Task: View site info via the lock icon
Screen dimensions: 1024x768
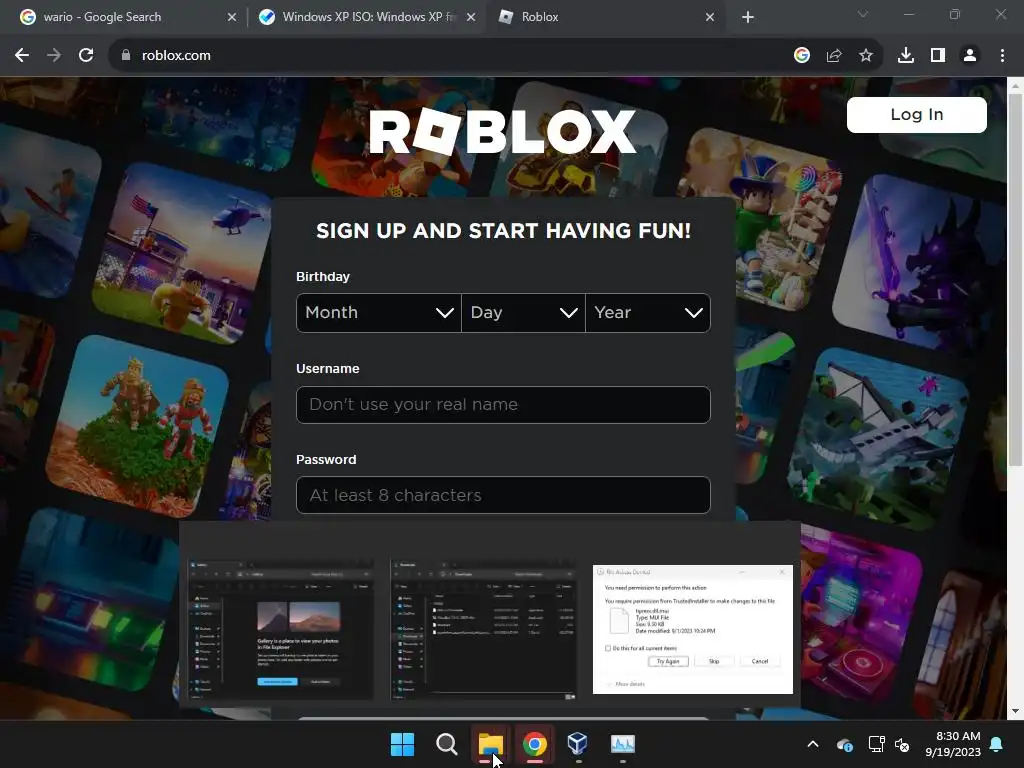Action: (126, 56)
